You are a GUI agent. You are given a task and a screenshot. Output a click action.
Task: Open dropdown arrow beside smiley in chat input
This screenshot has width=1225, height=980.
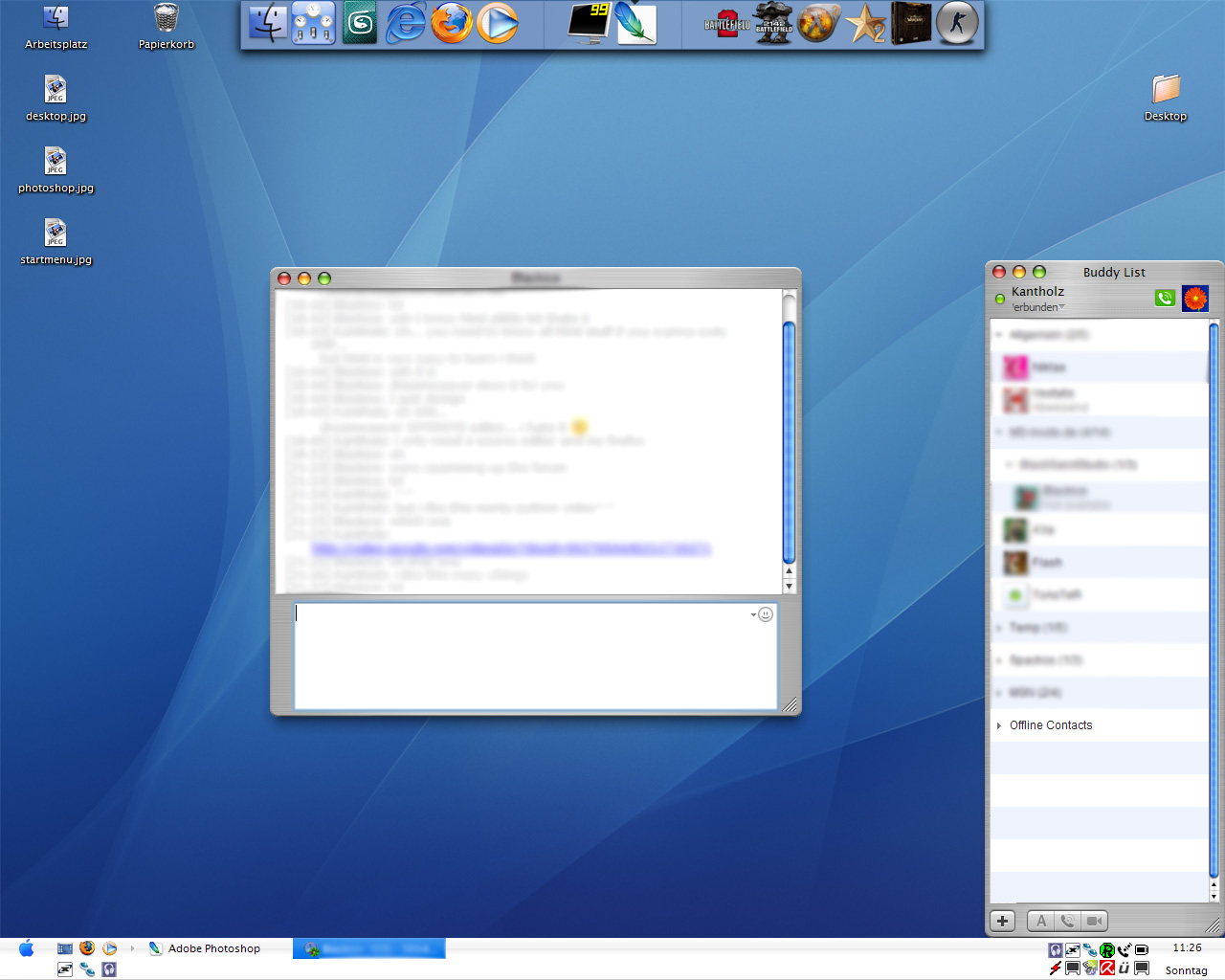tap(753, 614)
